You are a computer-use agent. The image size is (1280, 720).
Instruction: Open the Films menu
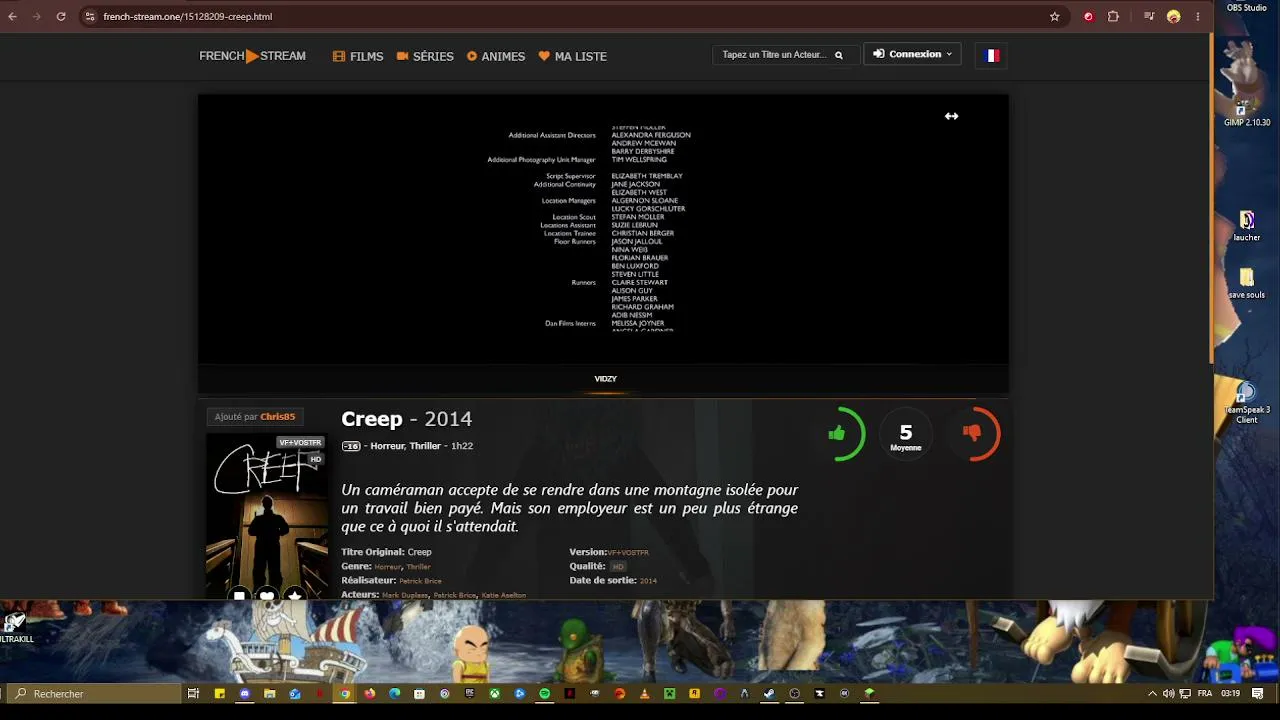(358, 56)
